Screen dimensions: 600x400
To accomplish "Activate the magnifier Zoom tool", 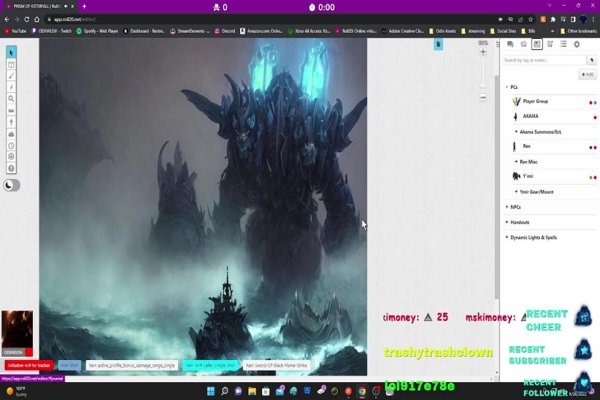I will coord(11,99).
